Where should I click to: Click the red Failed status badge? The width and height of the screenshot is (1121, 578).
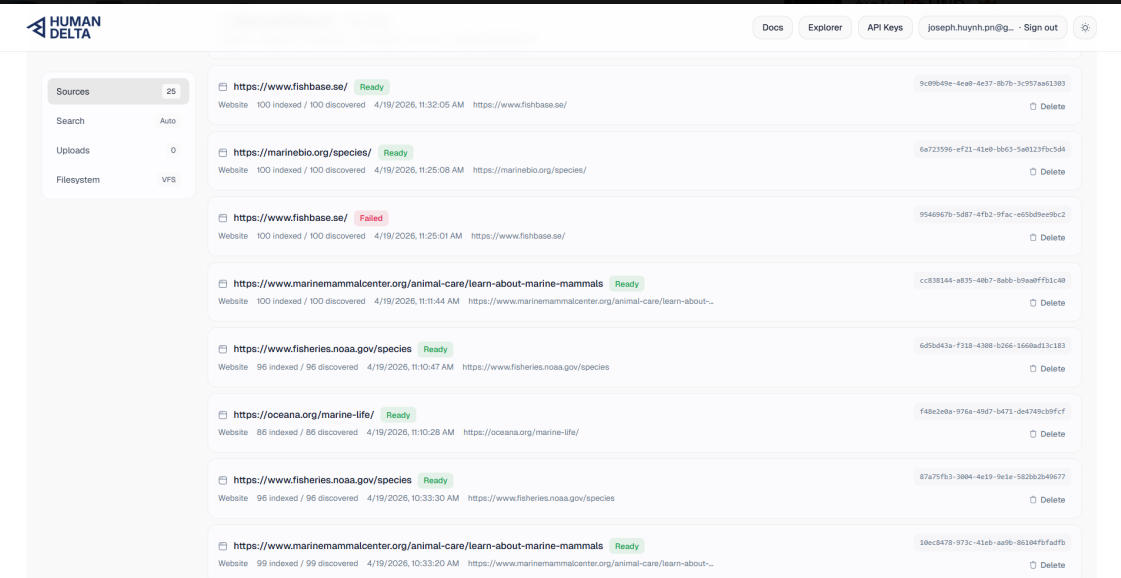pyautogui.click(x=371, y=218)
